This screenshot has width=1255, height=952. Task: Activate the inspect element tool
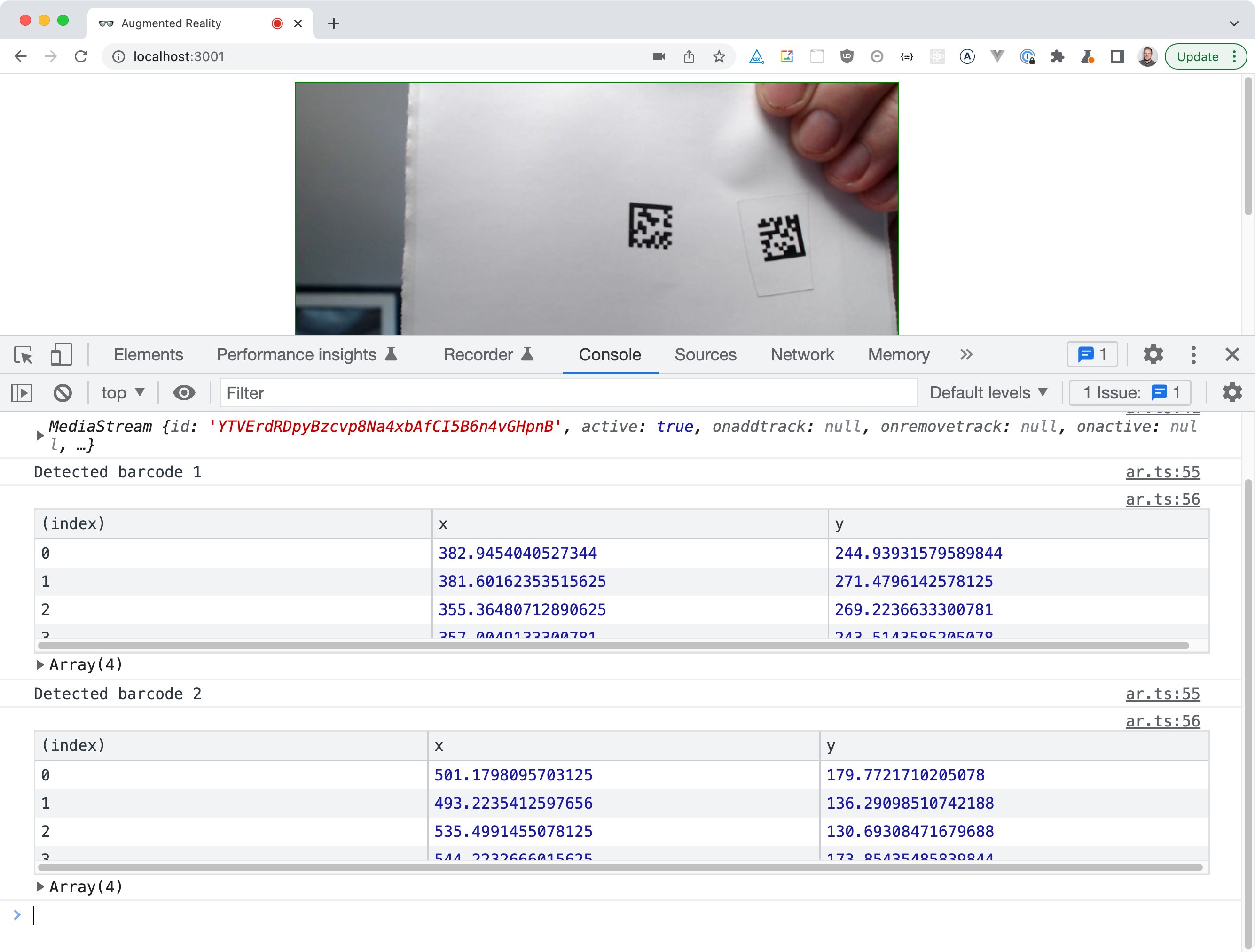pos(24,355)
